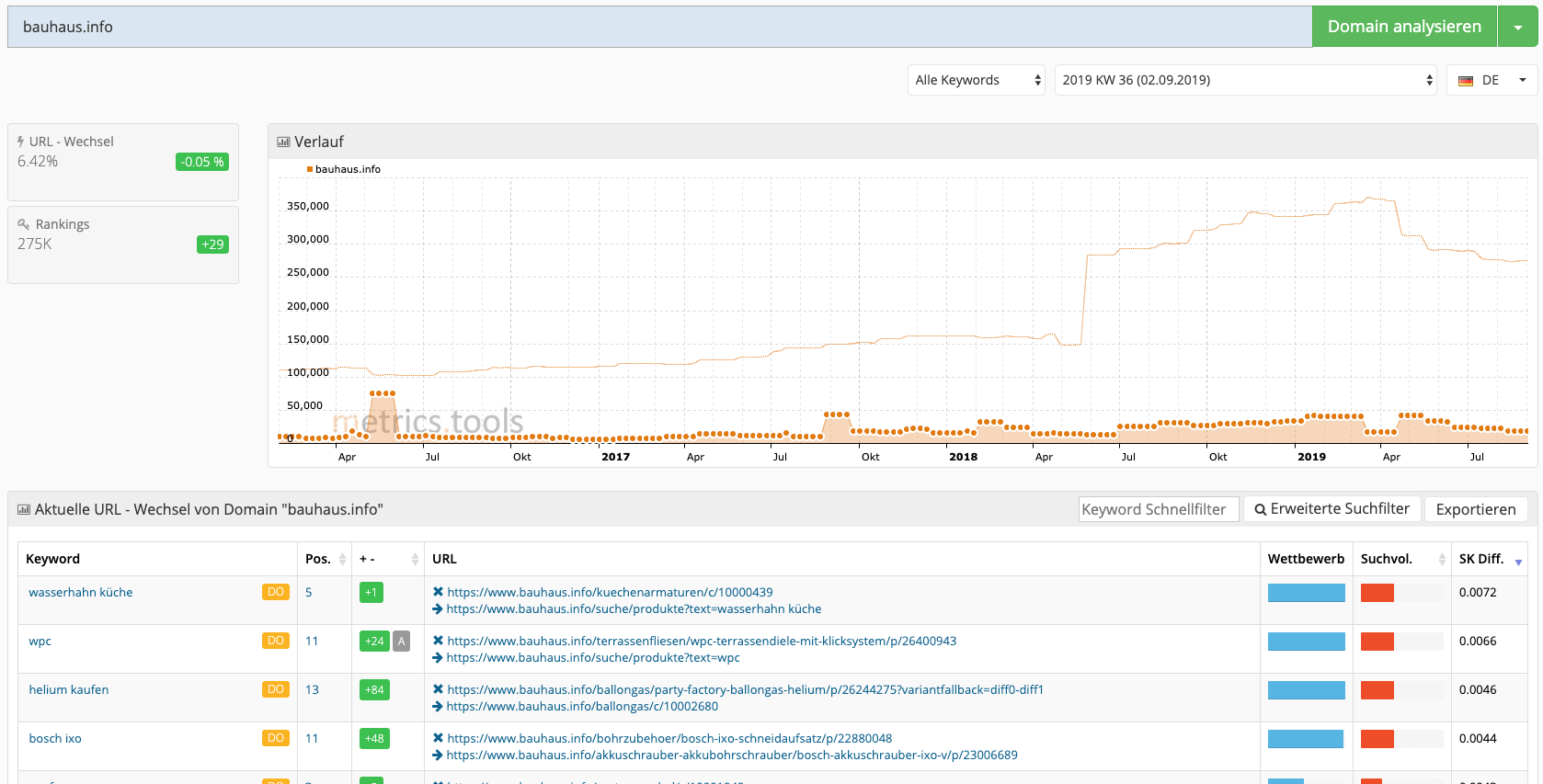This screenshot has width=1543, height=784.
Task: Sort by Wettbewerb column header
Action: point(1306,559)
